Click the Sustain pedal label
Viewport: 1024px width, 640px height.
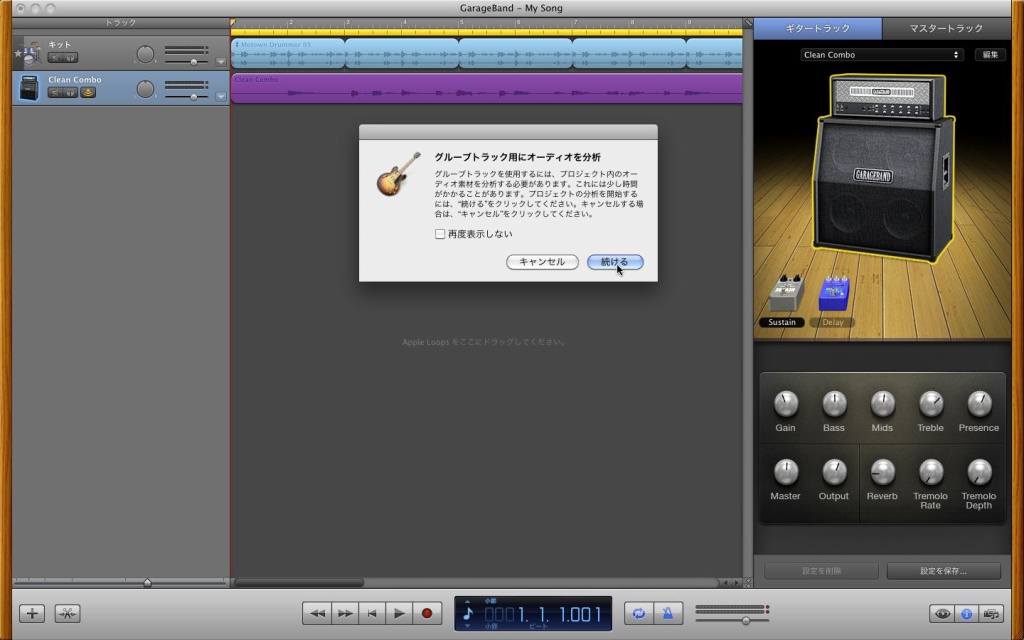coord(782,322)
